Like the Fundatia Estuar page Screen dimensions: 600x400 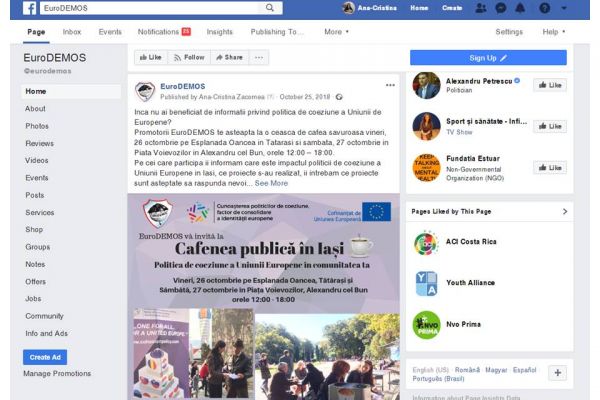tap(550, 168)
